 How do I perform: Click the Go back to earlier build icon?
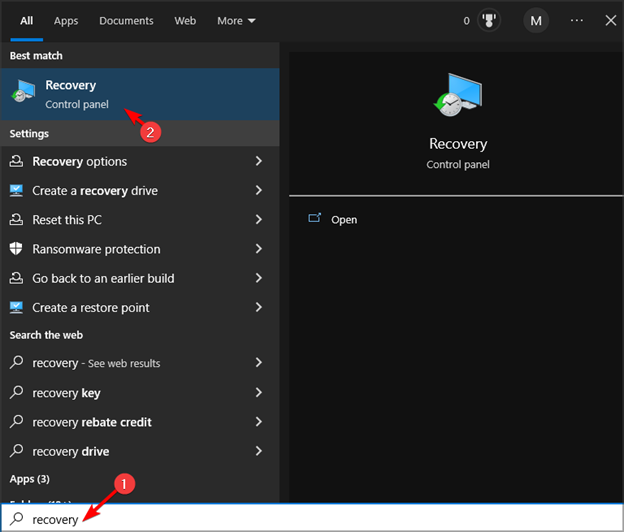[17, 278]
